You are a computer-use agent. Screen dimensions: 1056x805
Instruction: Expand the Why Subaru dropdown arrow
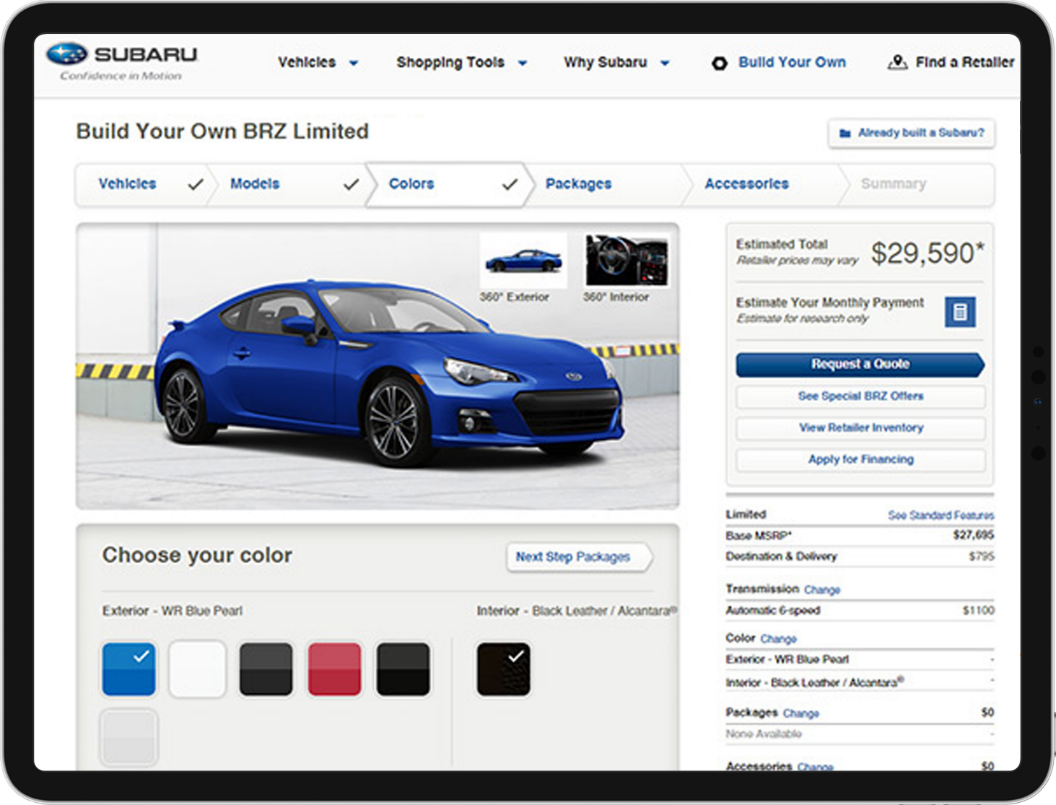click(665, 63)
